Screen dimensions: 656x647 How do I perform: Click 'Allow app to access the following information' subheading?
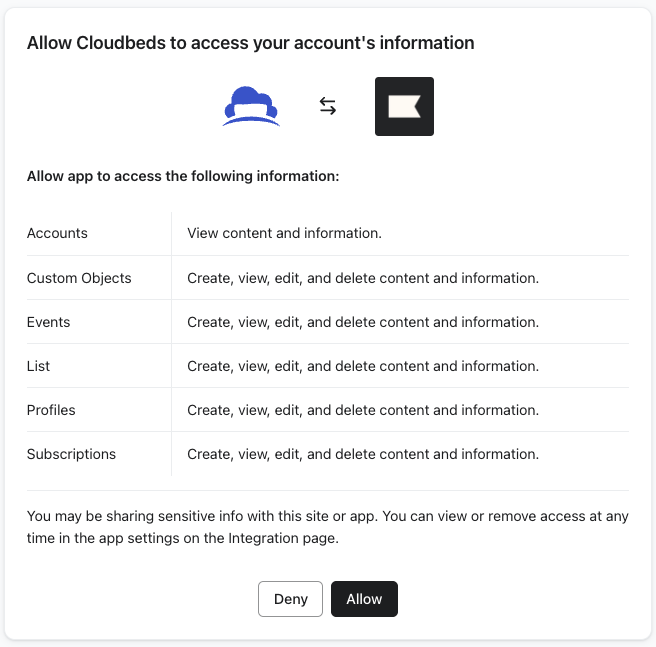click(x=183, y=177)
